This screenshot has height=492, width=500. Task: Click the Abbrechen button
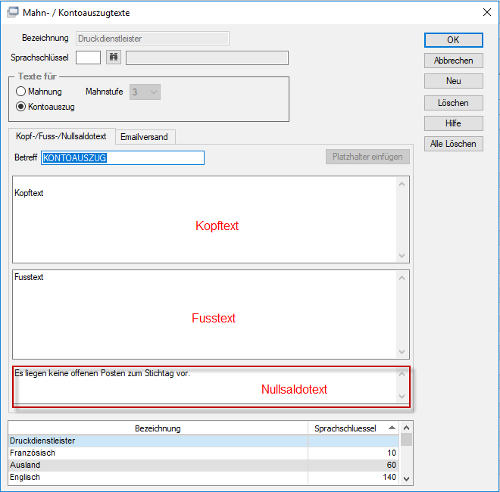[453, 61]
